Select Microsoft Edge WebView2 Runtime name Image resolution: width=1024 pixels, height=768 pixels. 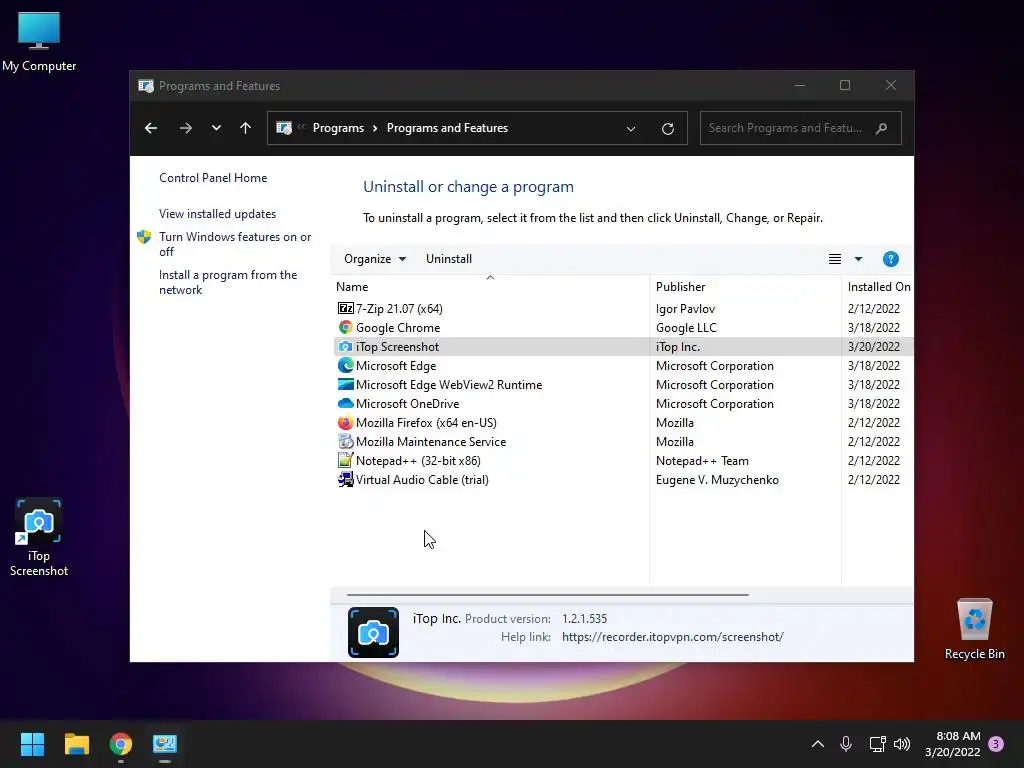point(449,385)
